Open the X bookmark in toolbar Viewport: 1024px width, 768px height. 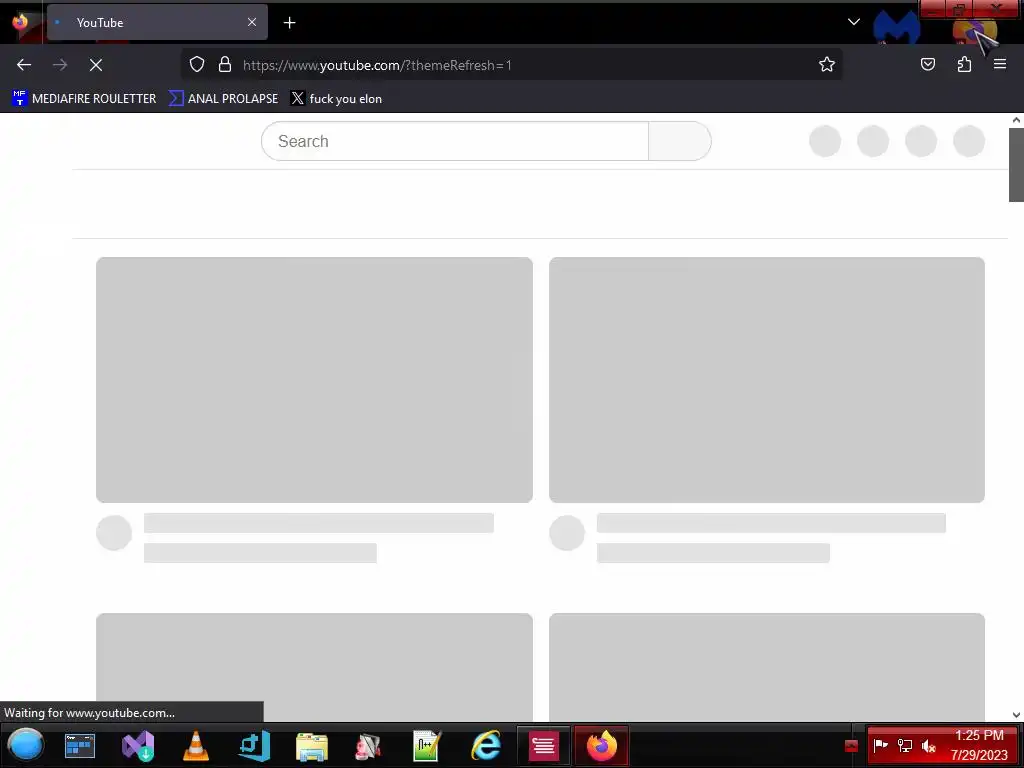click(336, 99)
